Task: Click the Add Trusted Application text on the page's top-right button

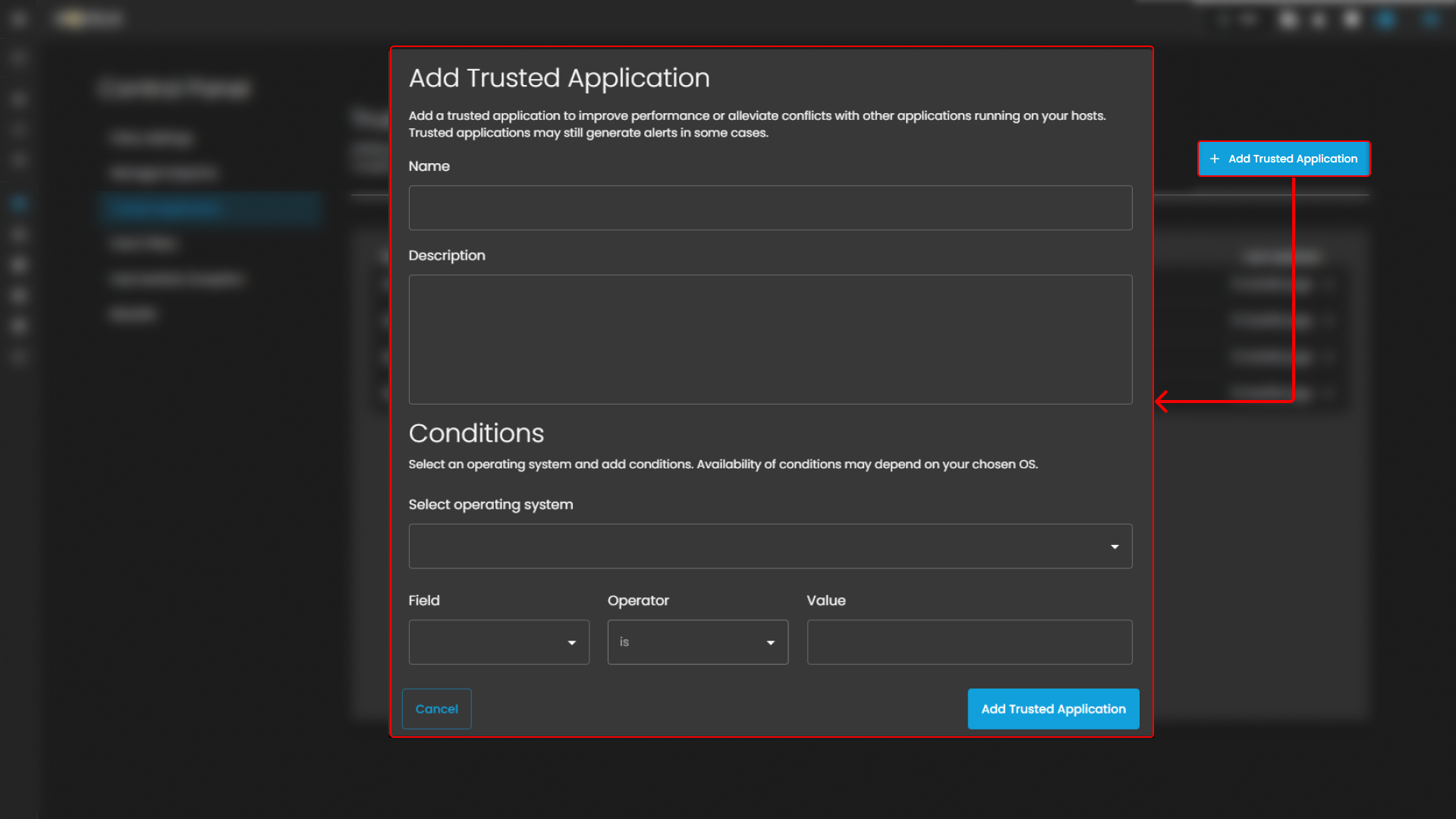Action: (x=1292, y=159)
